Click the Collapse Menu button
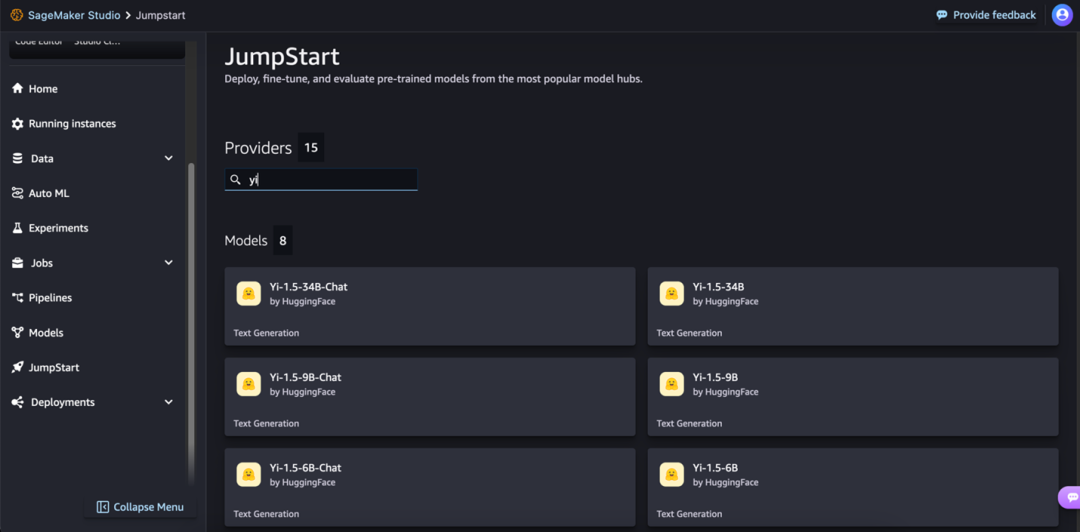The height and width of the screenshot is (532, 1080). [x=141, y=507]
